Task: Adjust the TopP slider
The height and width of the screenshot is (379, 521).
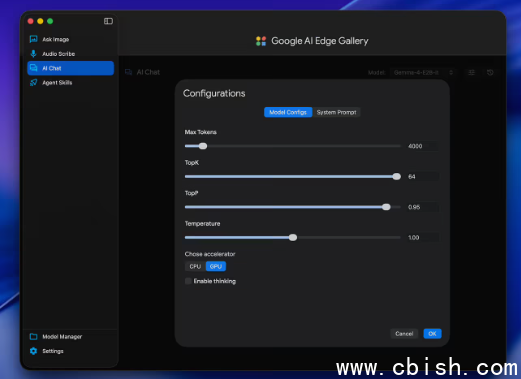Action: pos(386,207)
